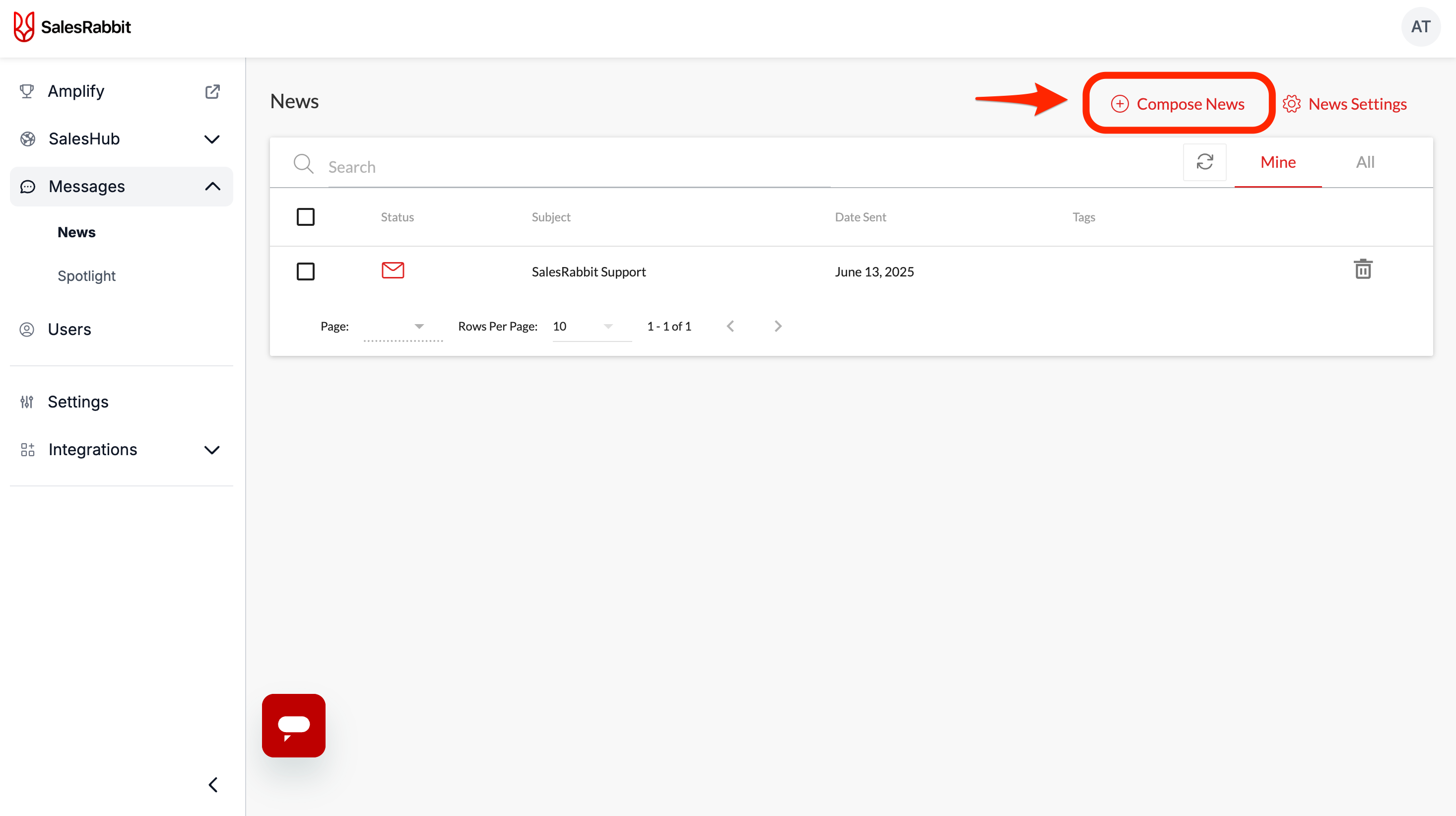Image resolution: width=1456 pixels, height=816 pixels.
Task: Open News Settings
Action: 1345,104
